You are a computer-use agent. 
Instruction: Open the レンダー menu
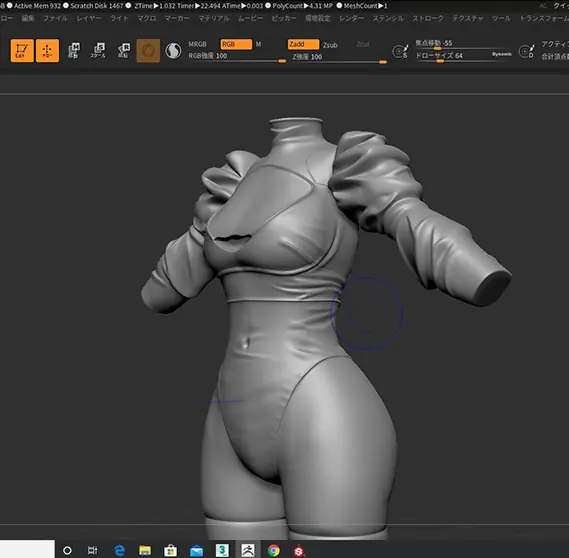pos(351,18)
